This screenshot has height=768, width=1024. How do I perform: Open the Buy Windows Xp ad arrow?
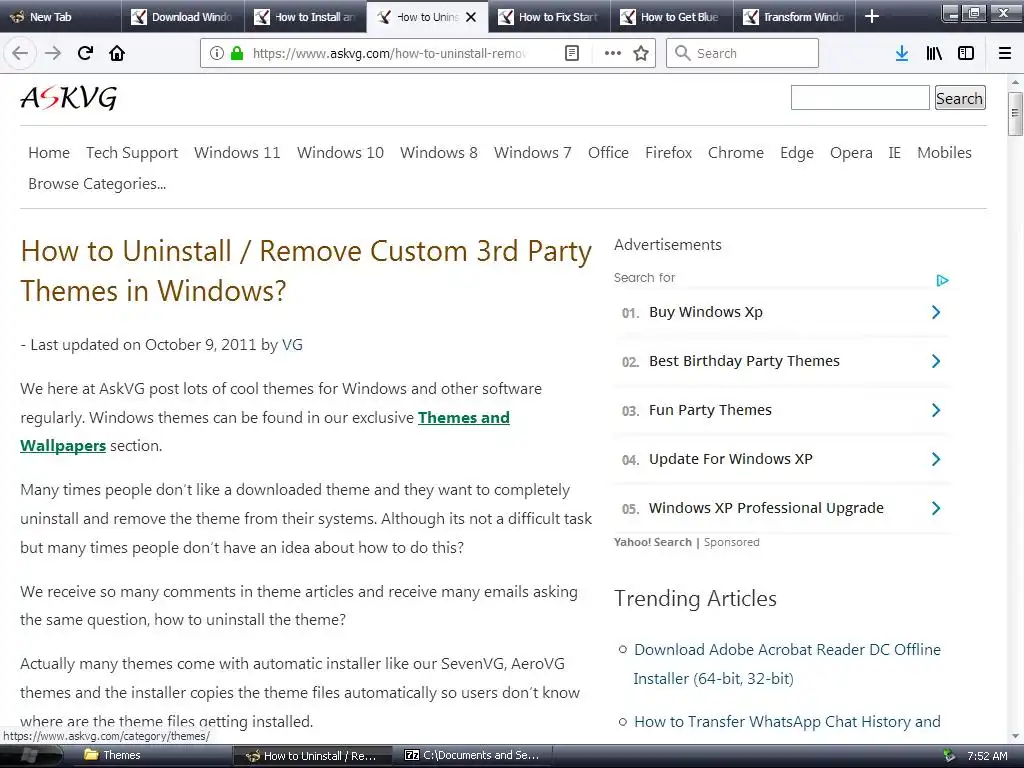tap(935, 312)
